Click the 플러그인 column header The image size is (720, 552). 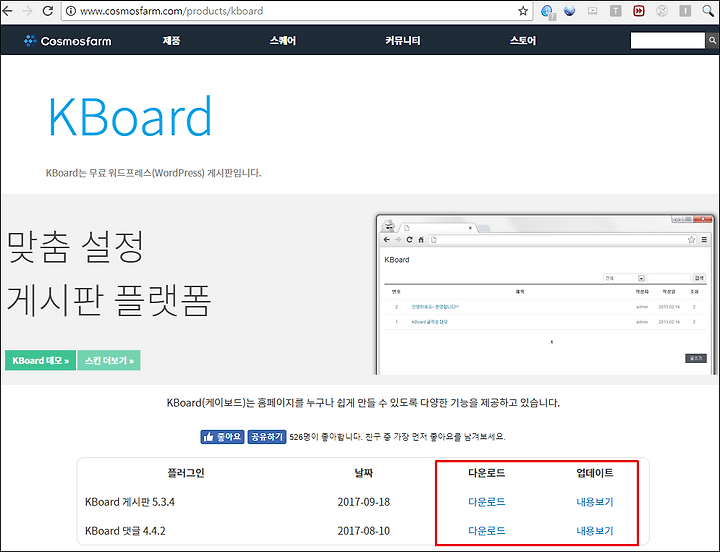pos(186,473)
